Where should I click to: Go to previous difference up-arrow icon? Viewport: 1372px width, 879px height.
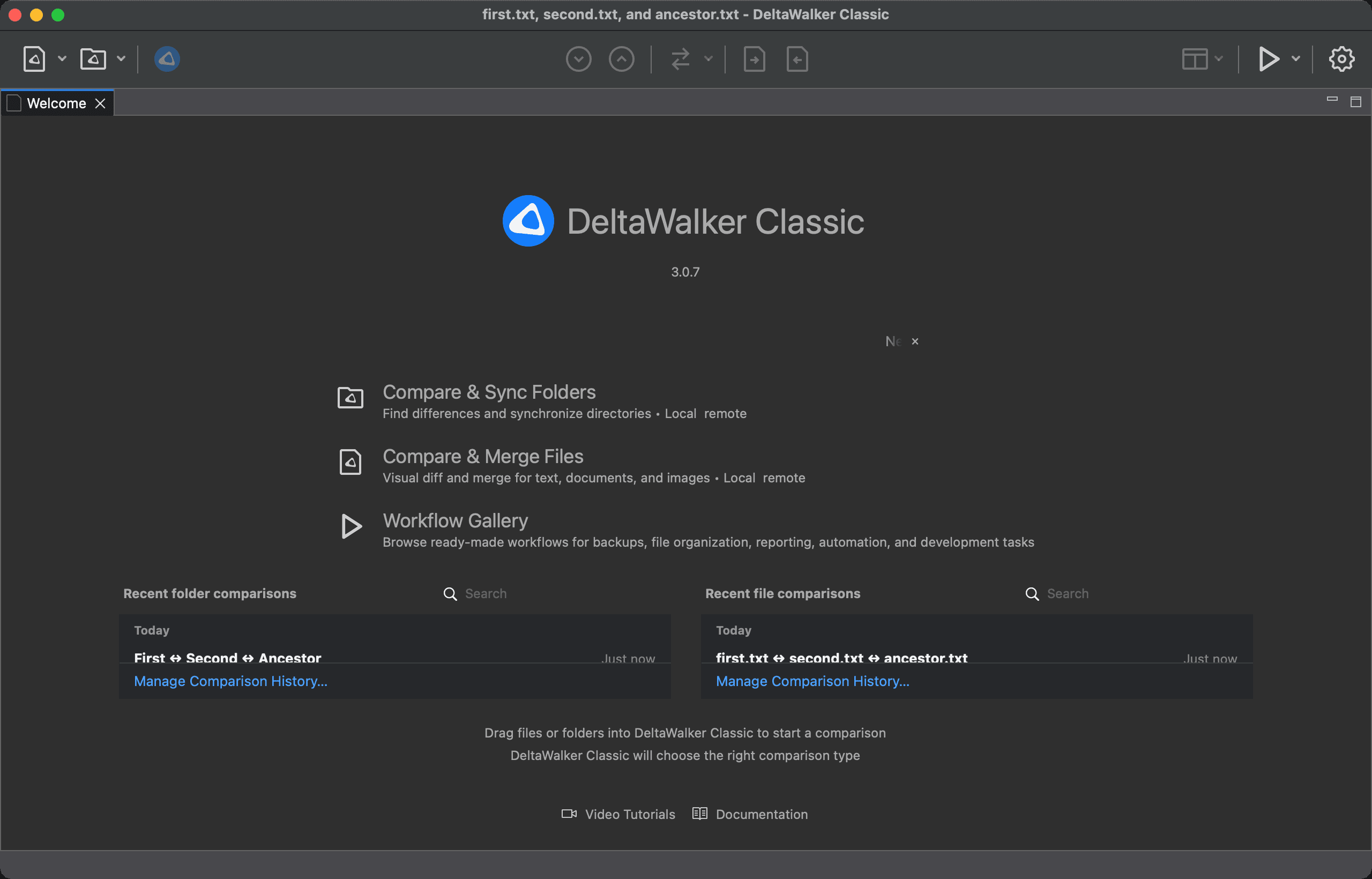pos(622,59)
